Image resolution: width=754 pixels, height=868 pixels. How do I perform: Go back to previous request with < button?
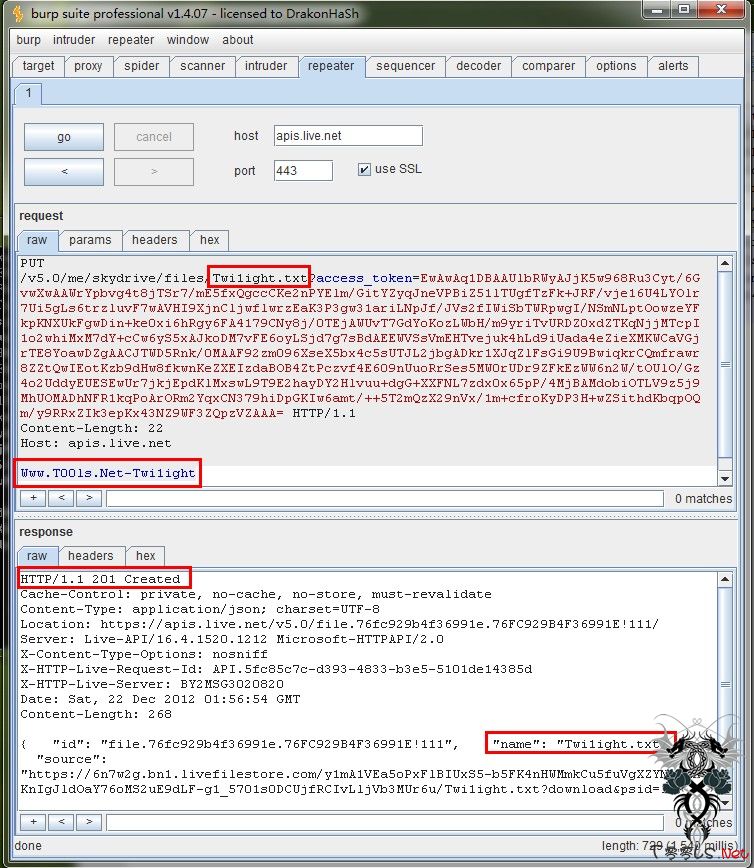(x=64, y=172)
